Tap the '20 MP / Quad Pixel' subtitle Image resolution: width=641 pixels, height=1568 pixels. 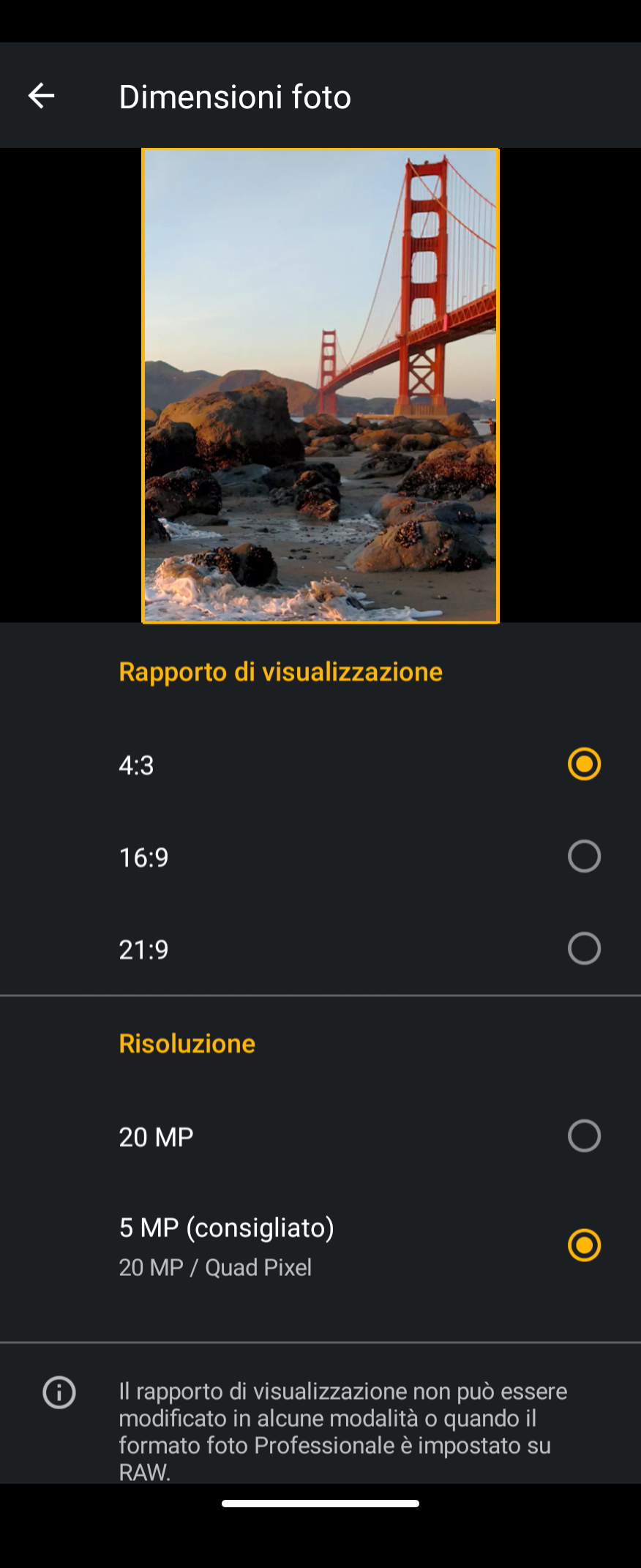tap(216, 1268)
